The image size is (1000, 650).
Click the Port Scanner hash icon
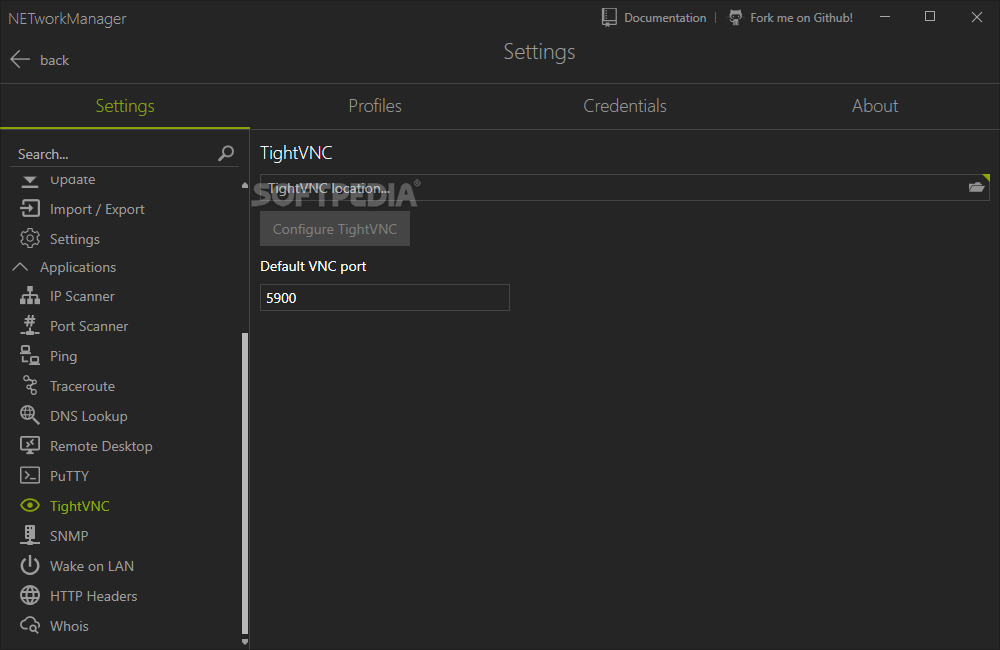click(x=29, y=325)
